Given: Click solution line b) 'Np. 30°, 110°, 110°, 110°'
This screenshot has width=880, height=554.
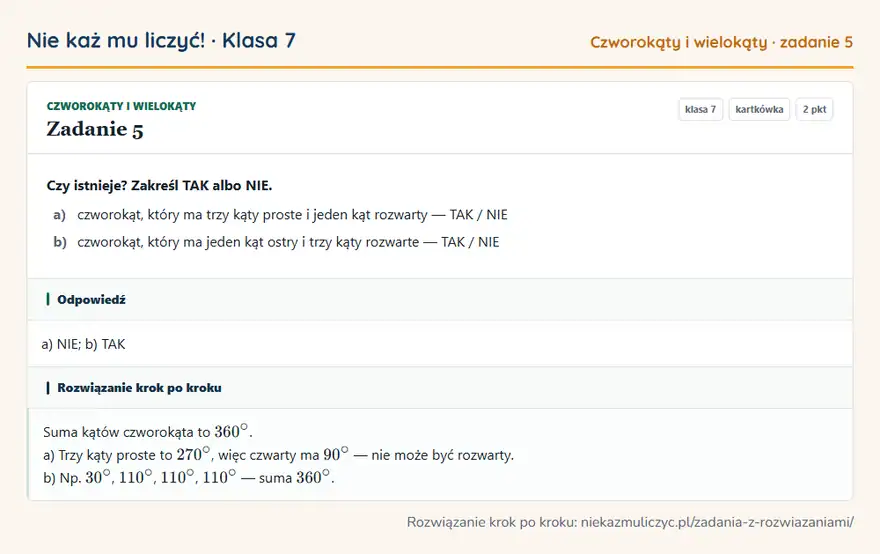Looking at the screenshot, I should [189, 478].
